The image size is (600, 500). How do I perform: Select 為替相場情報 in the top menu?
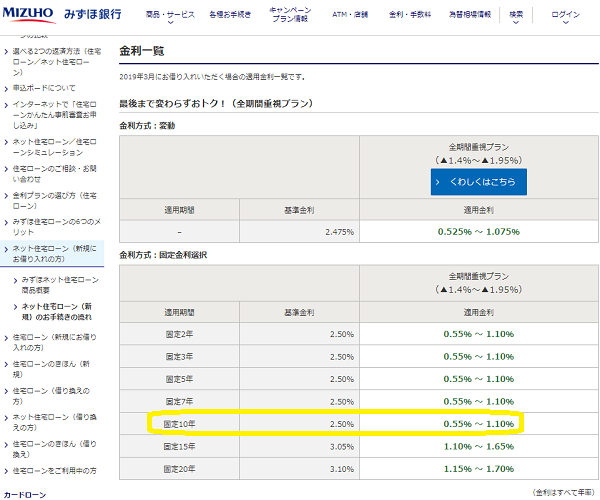pos(470,15)
